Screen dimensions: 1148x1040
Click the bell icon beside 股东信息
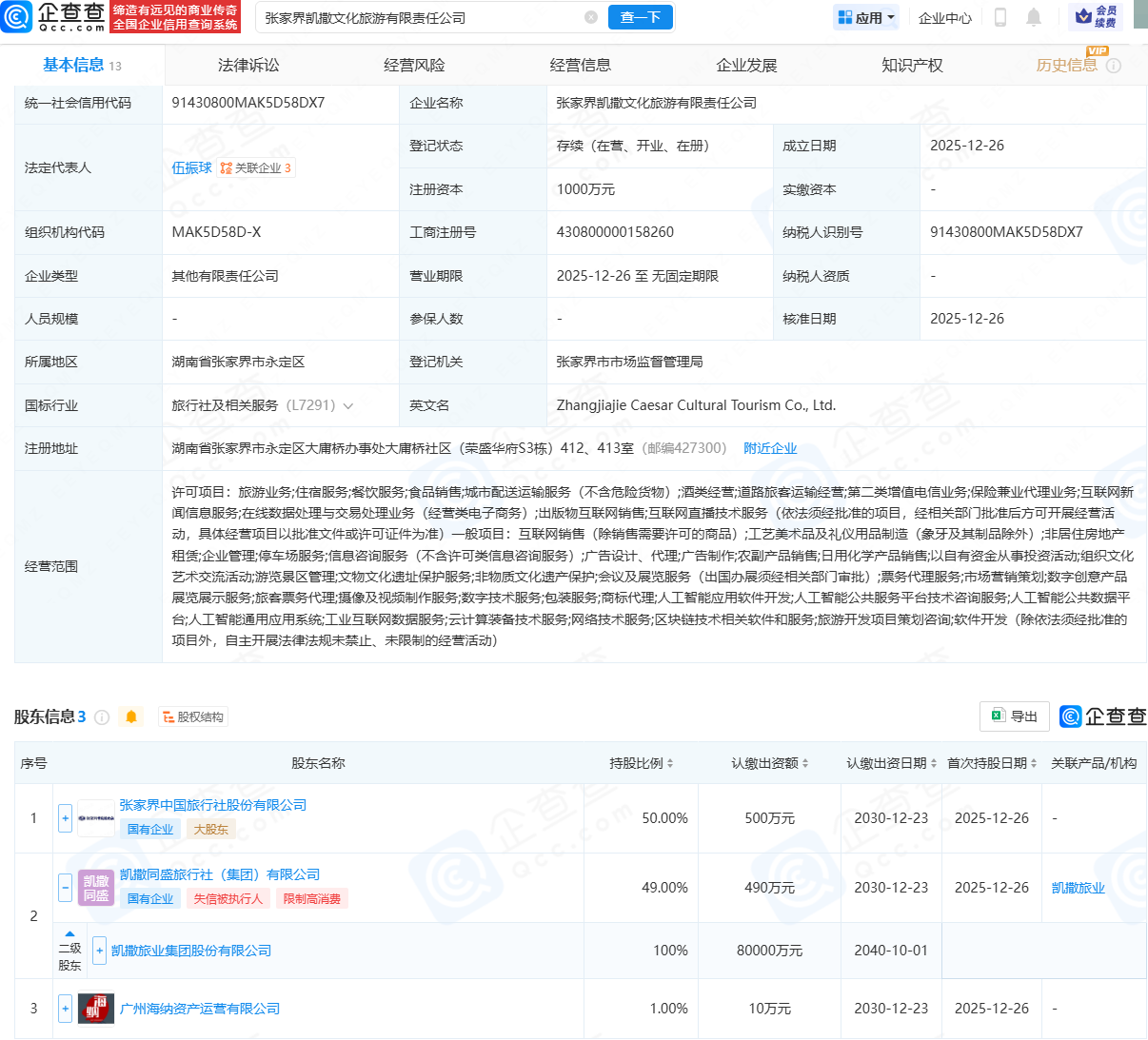pyautogui.click(x=131, y=716)
